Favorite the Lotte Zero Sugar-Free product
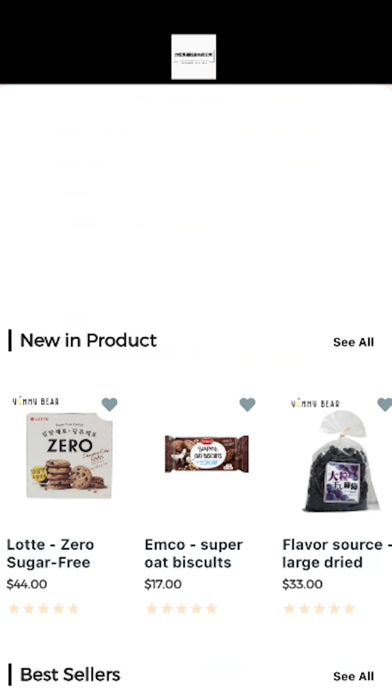 tap(110, 404)
